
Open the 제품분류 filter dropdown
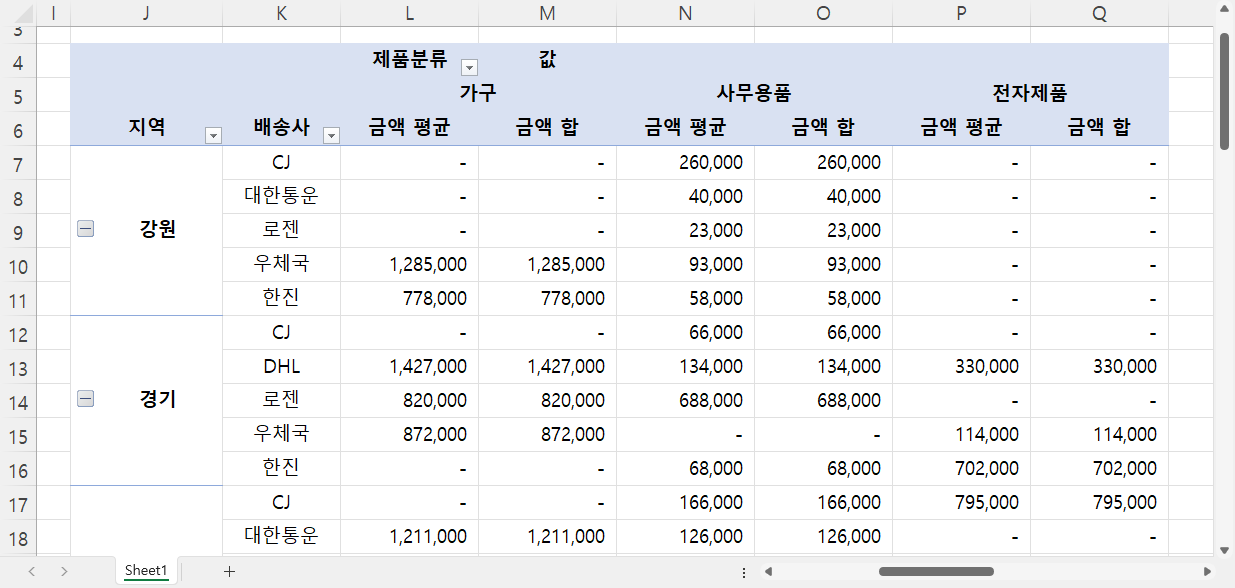(468, 67)
